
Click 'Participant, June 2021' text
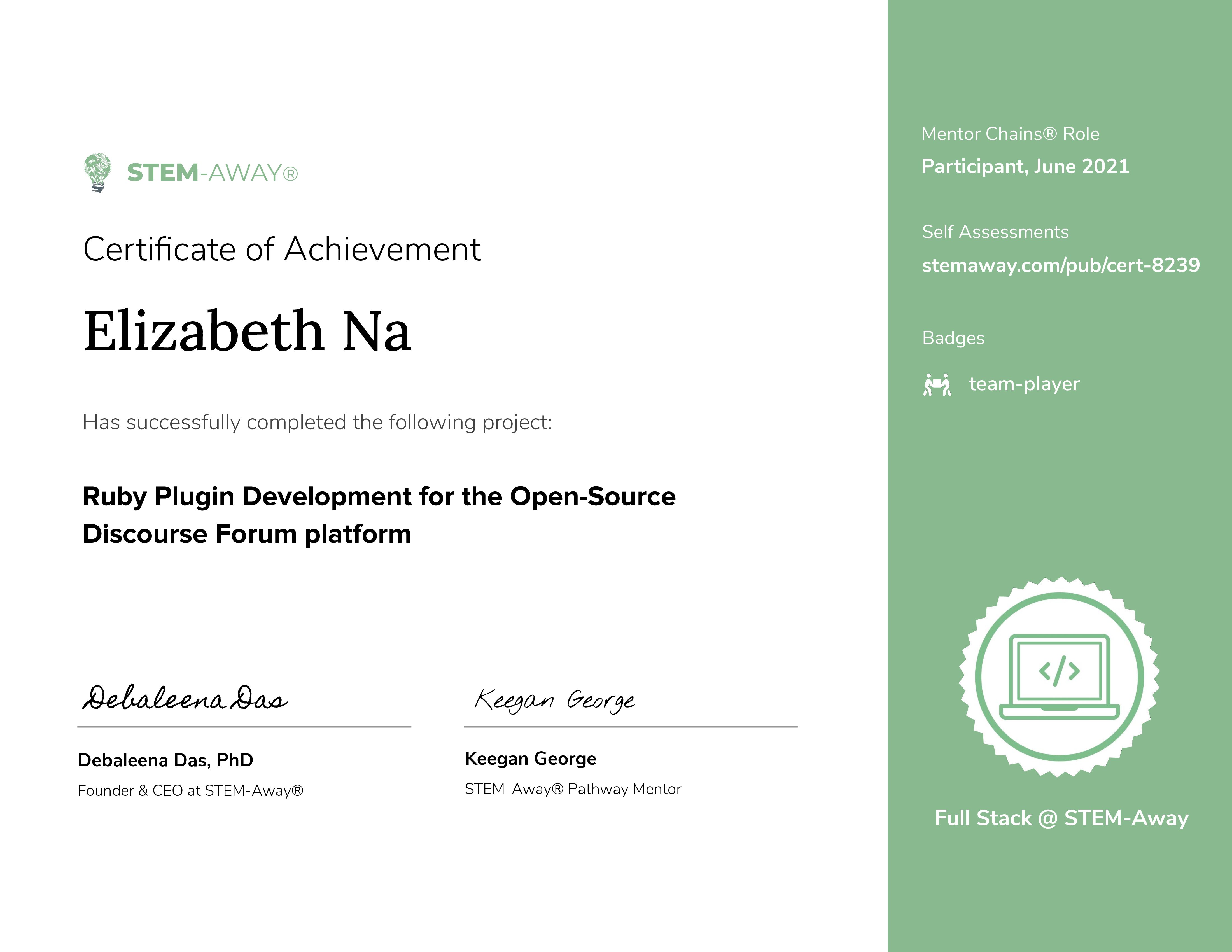pos(1026,167)
